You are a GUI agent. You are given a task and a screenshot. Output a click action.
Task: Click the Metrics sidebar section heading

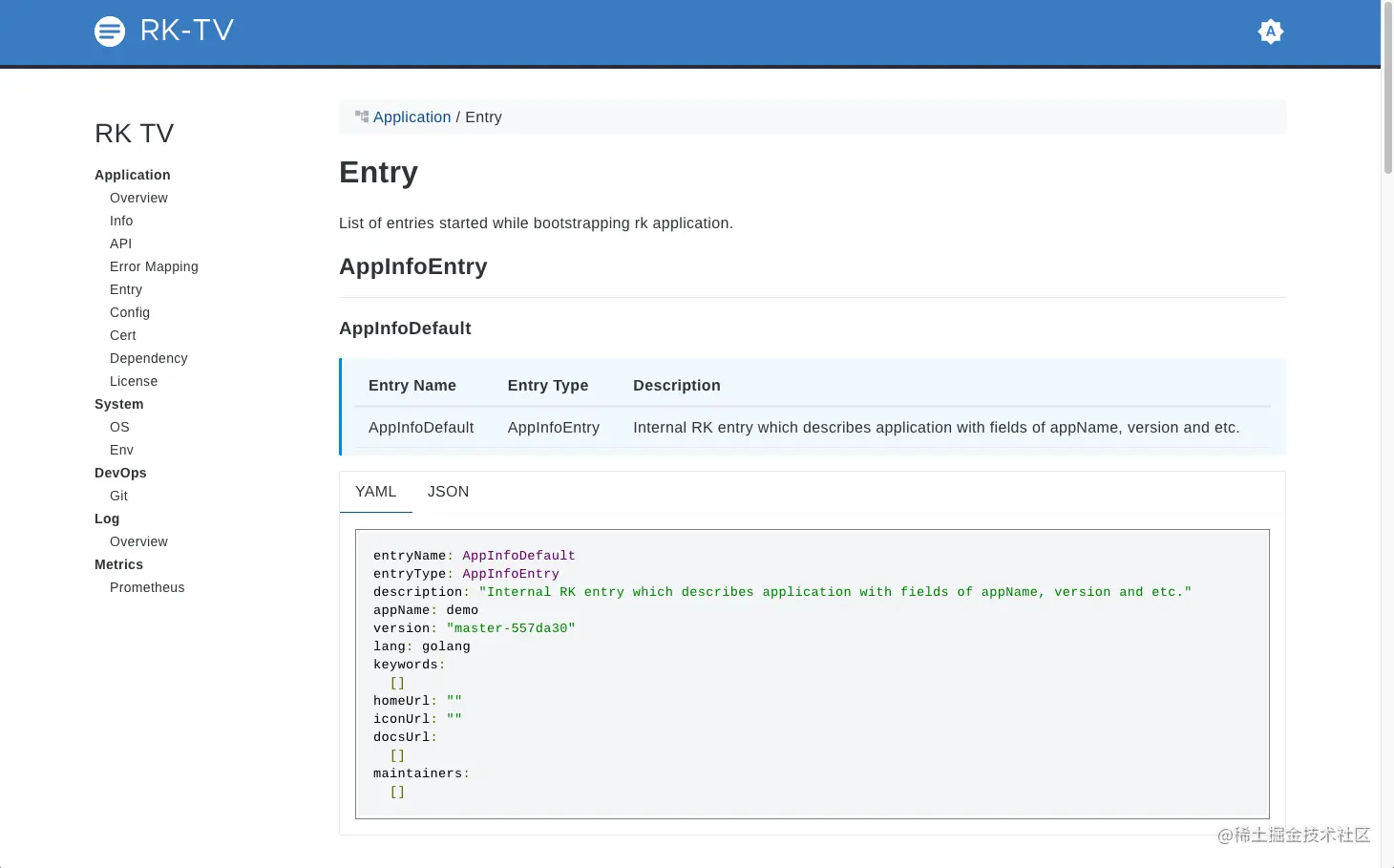click(x=118, y=564)
